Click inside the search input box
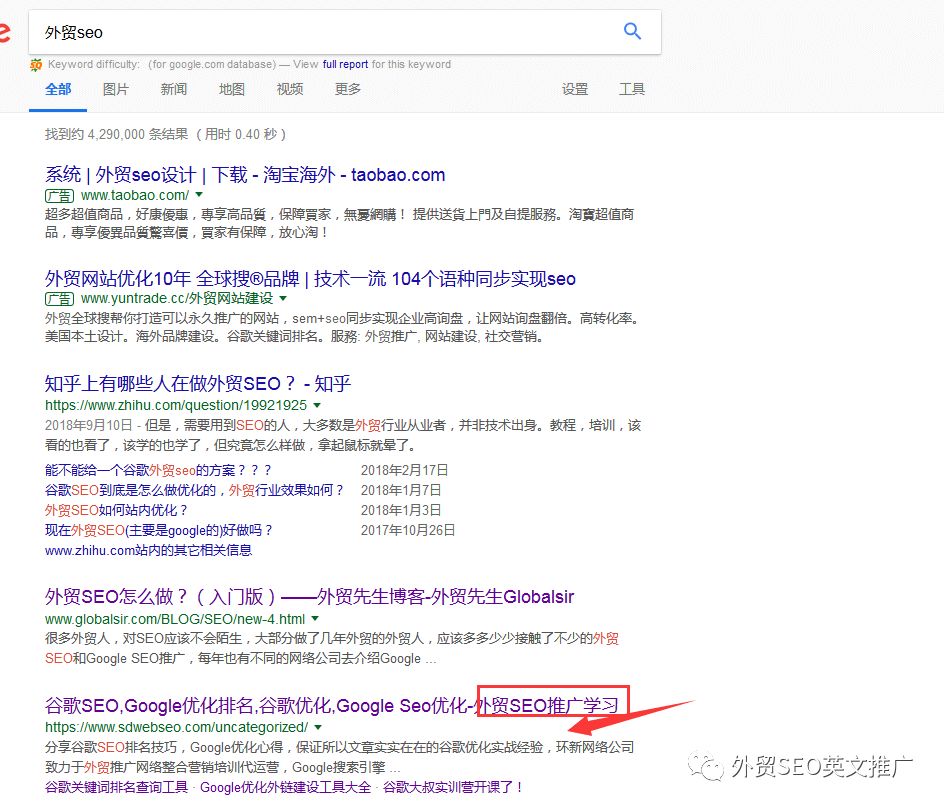 pos(300,31)
